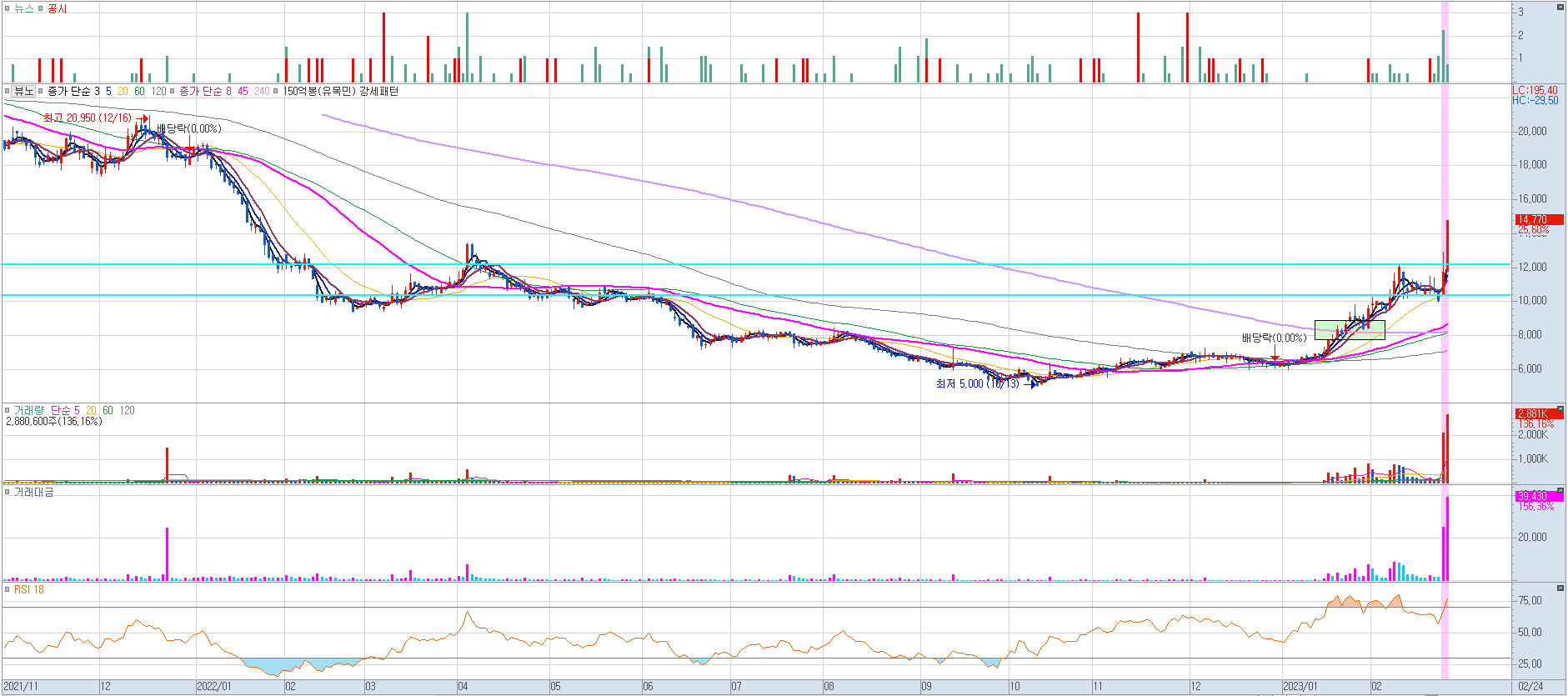Click the 2022/01 date axis label
Viewport: 1568px width, 696px height.
coord(214,687)
